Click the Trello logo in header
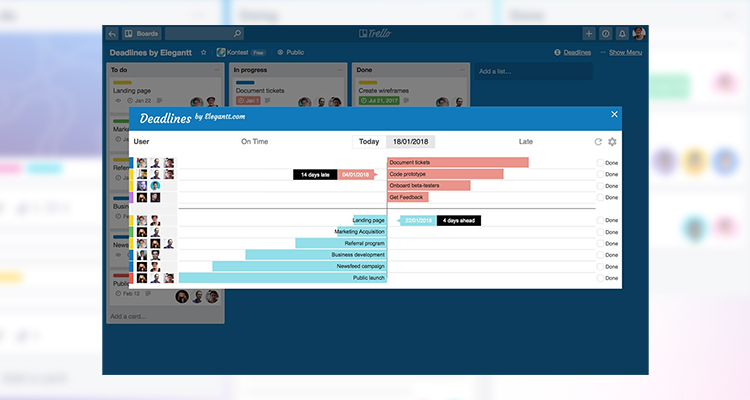The width and height of the screenshot is (750, 400). pyautogui.click(x=375, y=33)
